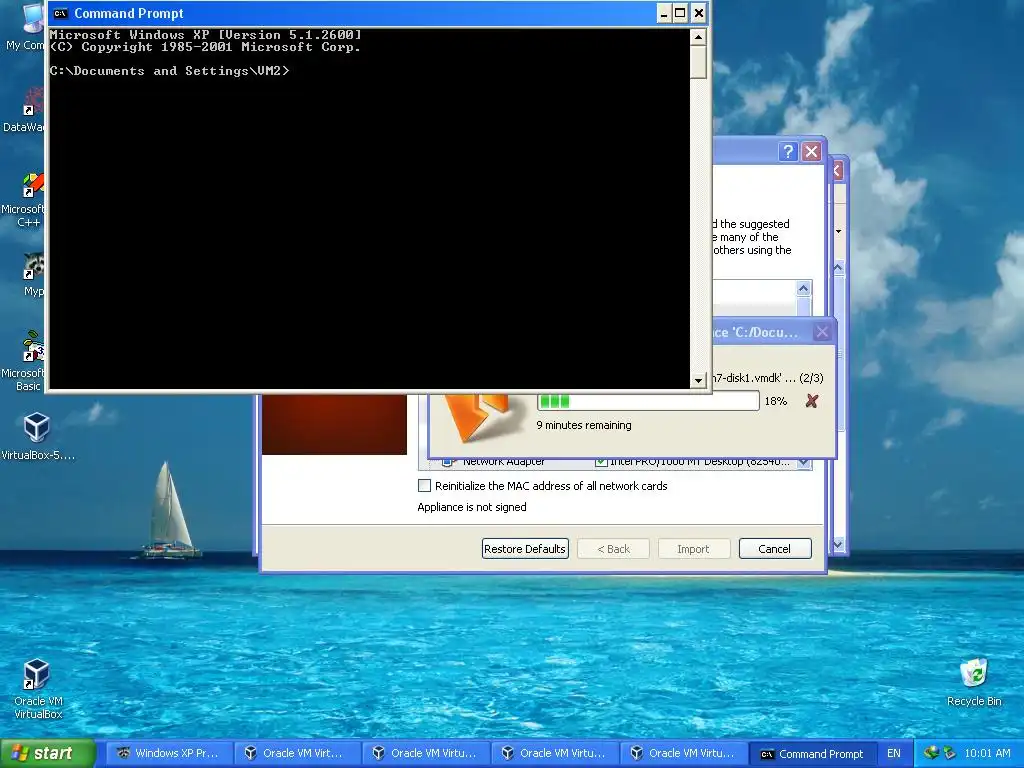Viewport: 1024px width, 768px height.
Task: Toggle the Network Adapter checkbox
Action: point(601,462)
